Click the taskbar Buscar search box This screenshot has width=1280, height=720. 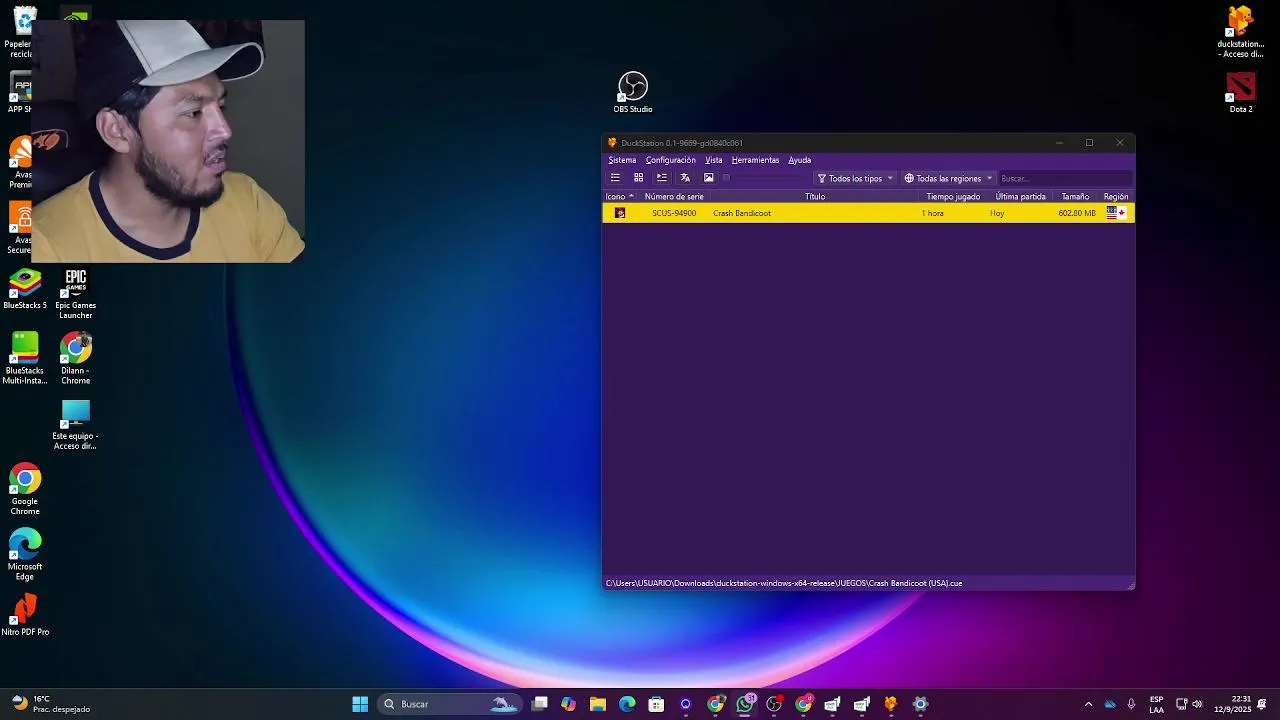tap(450, 704)
